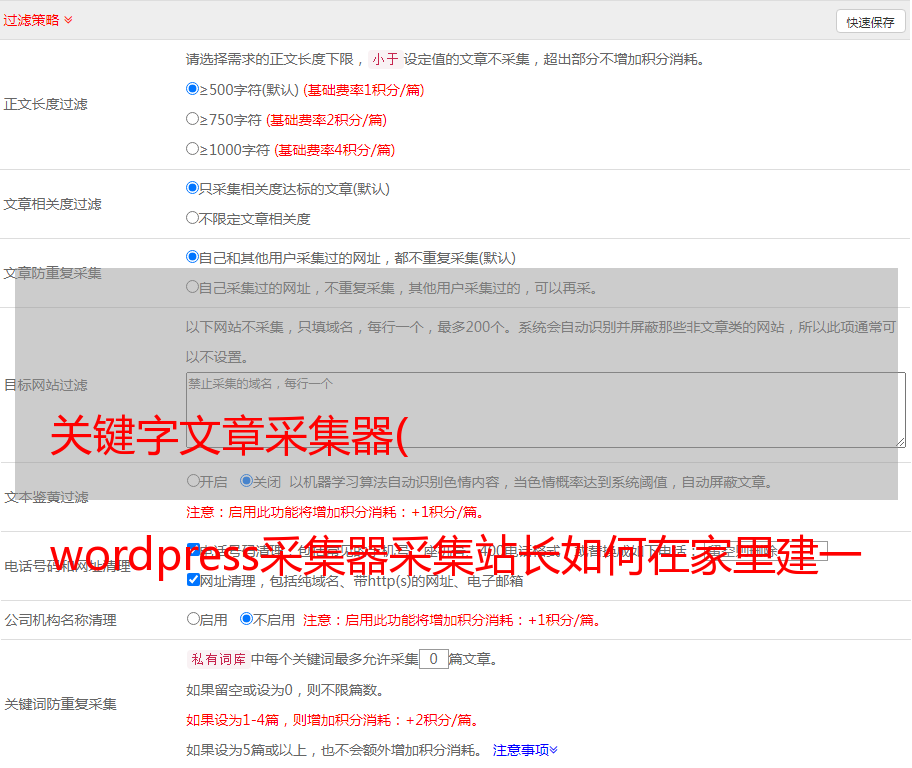The width and height of the screenshot is (912, 768).
Task: Choose the ≥750字符 length option
Action: click(193, 119)
